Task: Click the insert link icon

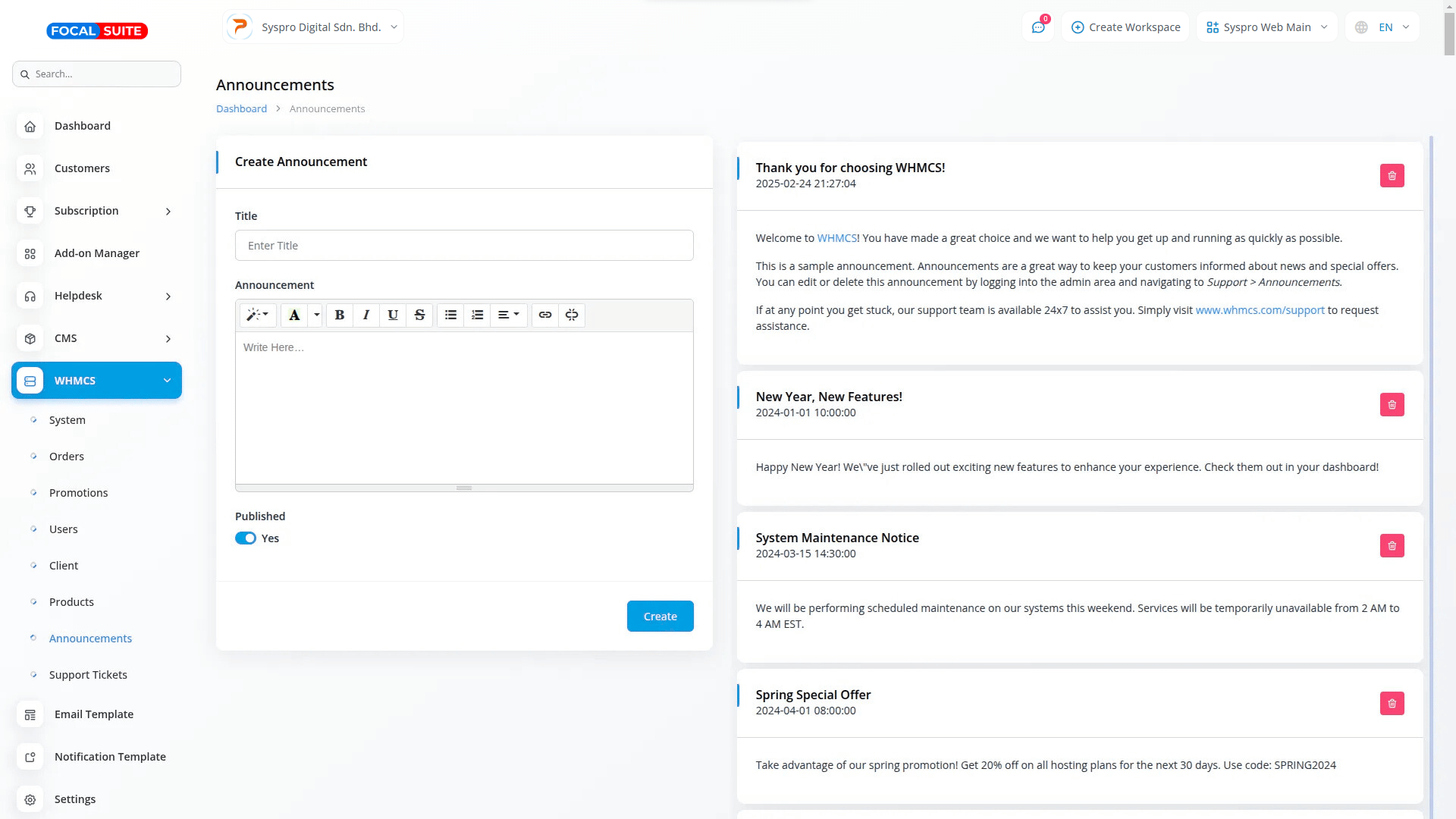Action: coord(545,315)
